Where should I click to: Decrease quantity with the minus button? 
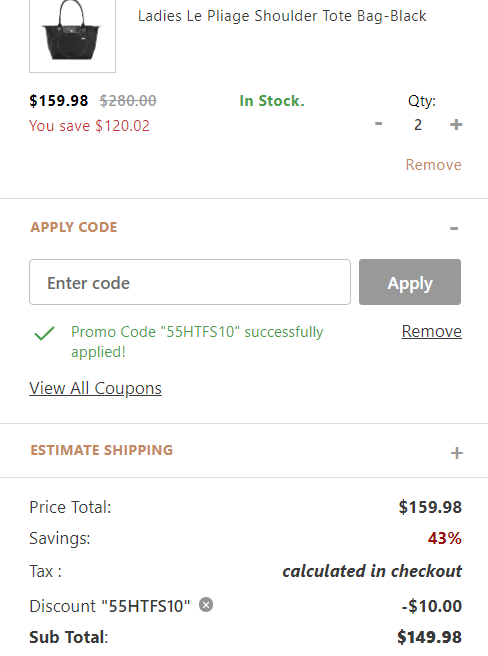378,124
